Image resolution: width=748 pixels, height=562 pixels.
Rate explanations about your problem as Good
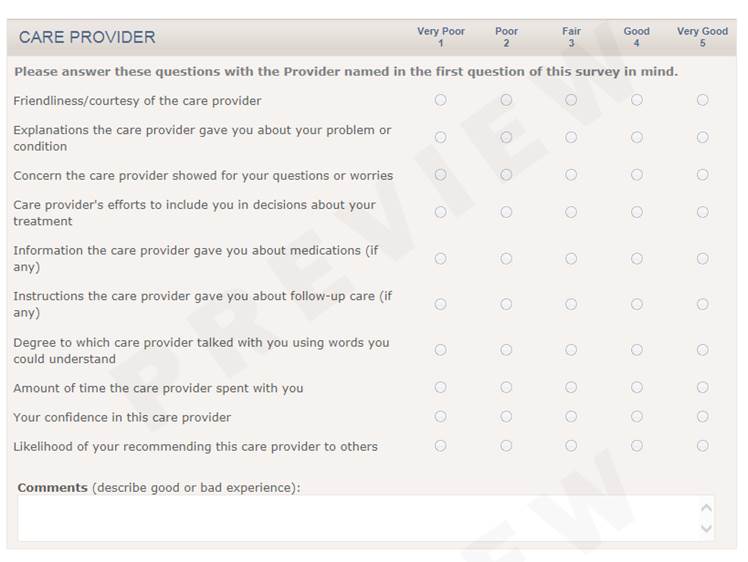(637, 137)
